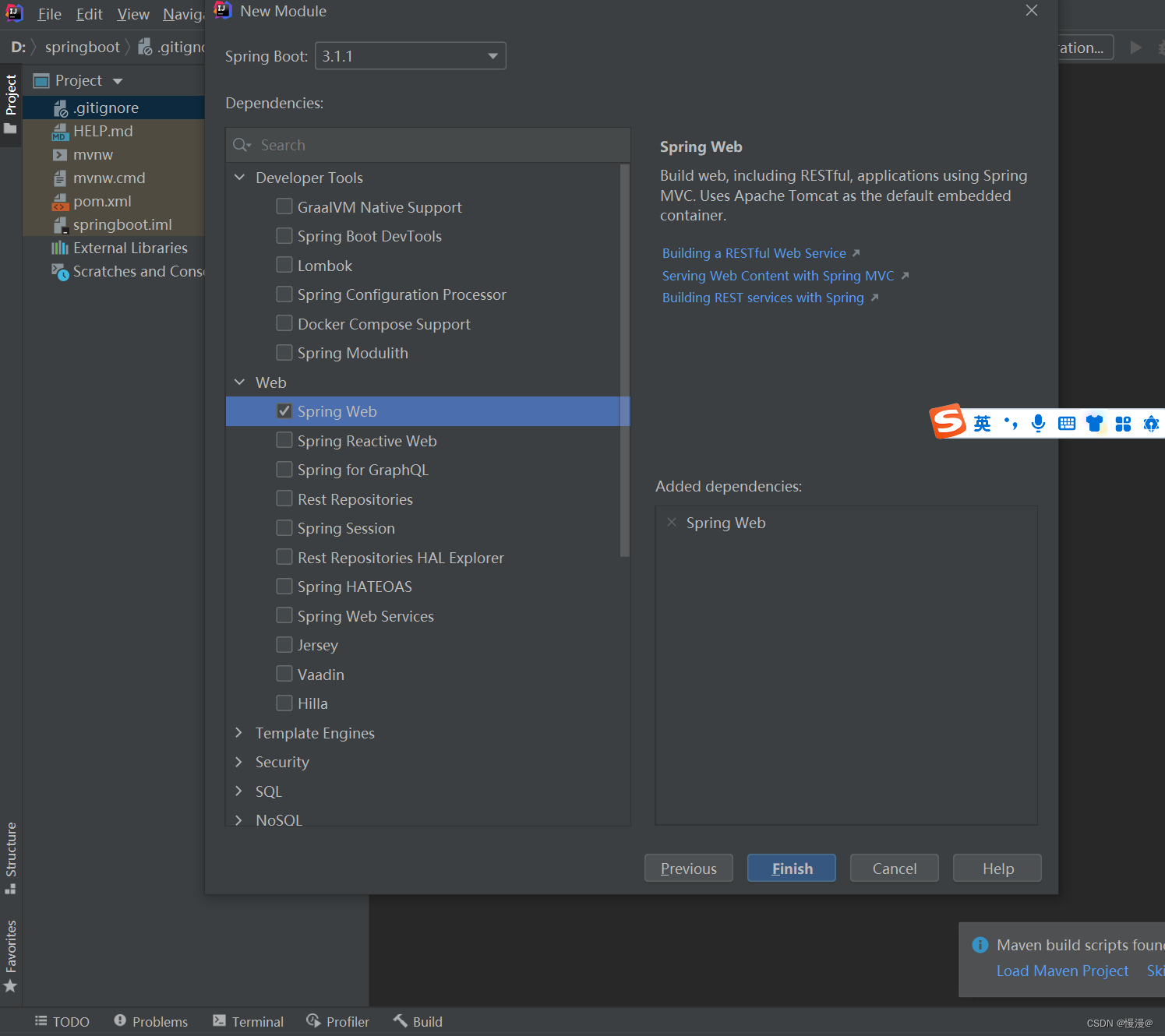The width and height of the screenshot is (1165, 1036).
Task: Open the Sogou toolbox grid icon
Action: [1123, 424]
